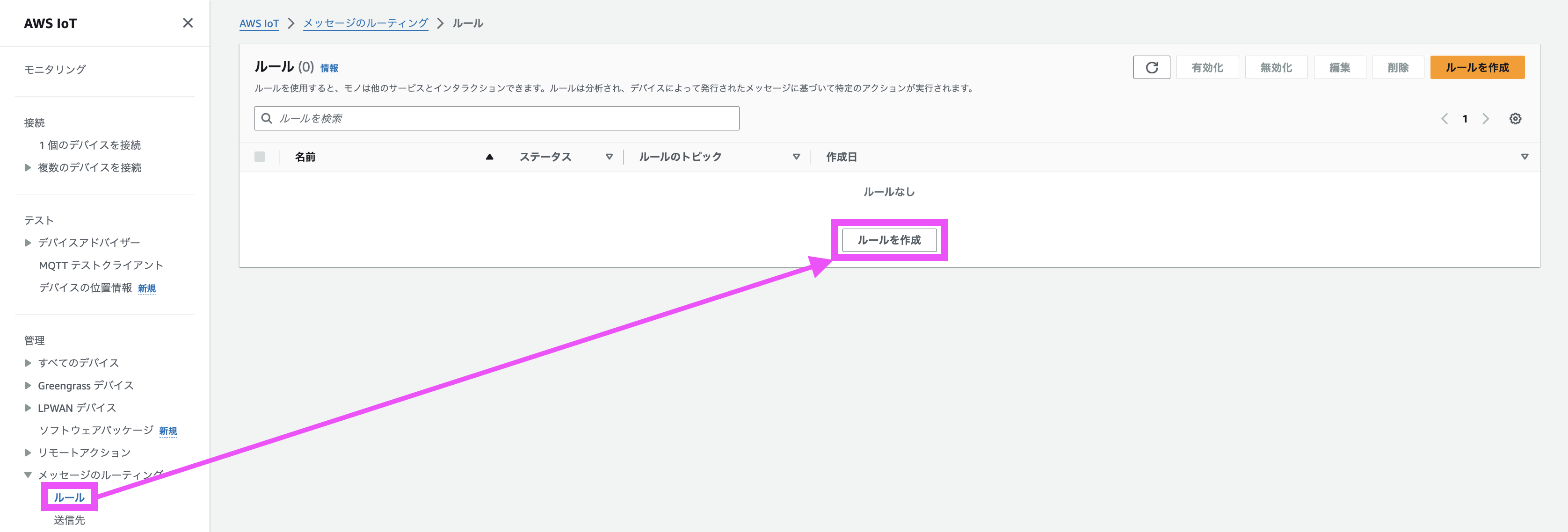Screen dimensions: 1568x532
Task: Click 名前 column header
Action: coord(305,157)
